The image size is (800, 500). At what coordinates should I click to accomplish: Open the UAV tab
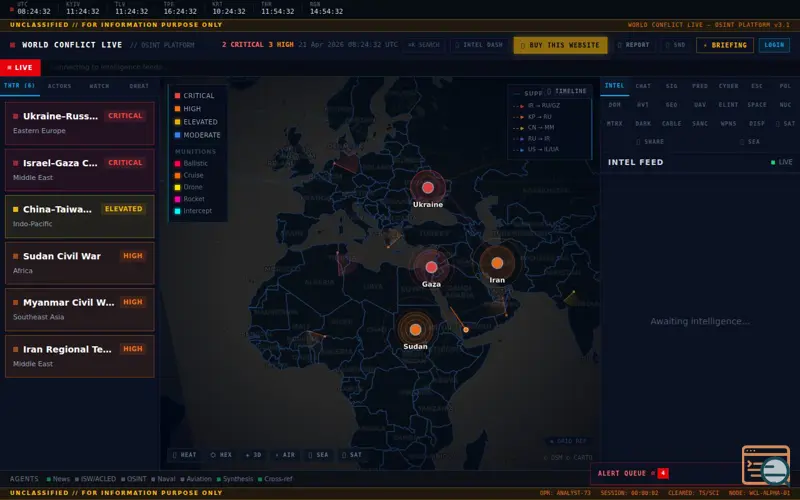point(699,105)
